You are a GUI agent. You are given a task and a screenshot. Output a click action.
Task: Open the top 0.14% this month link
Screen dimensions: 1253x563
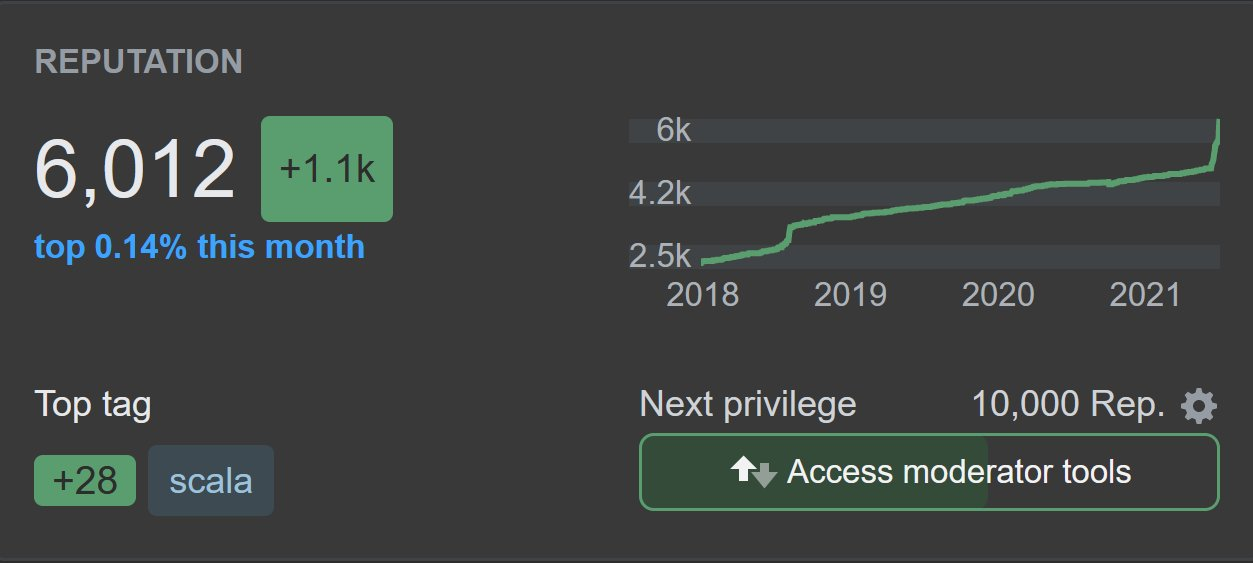199,246
